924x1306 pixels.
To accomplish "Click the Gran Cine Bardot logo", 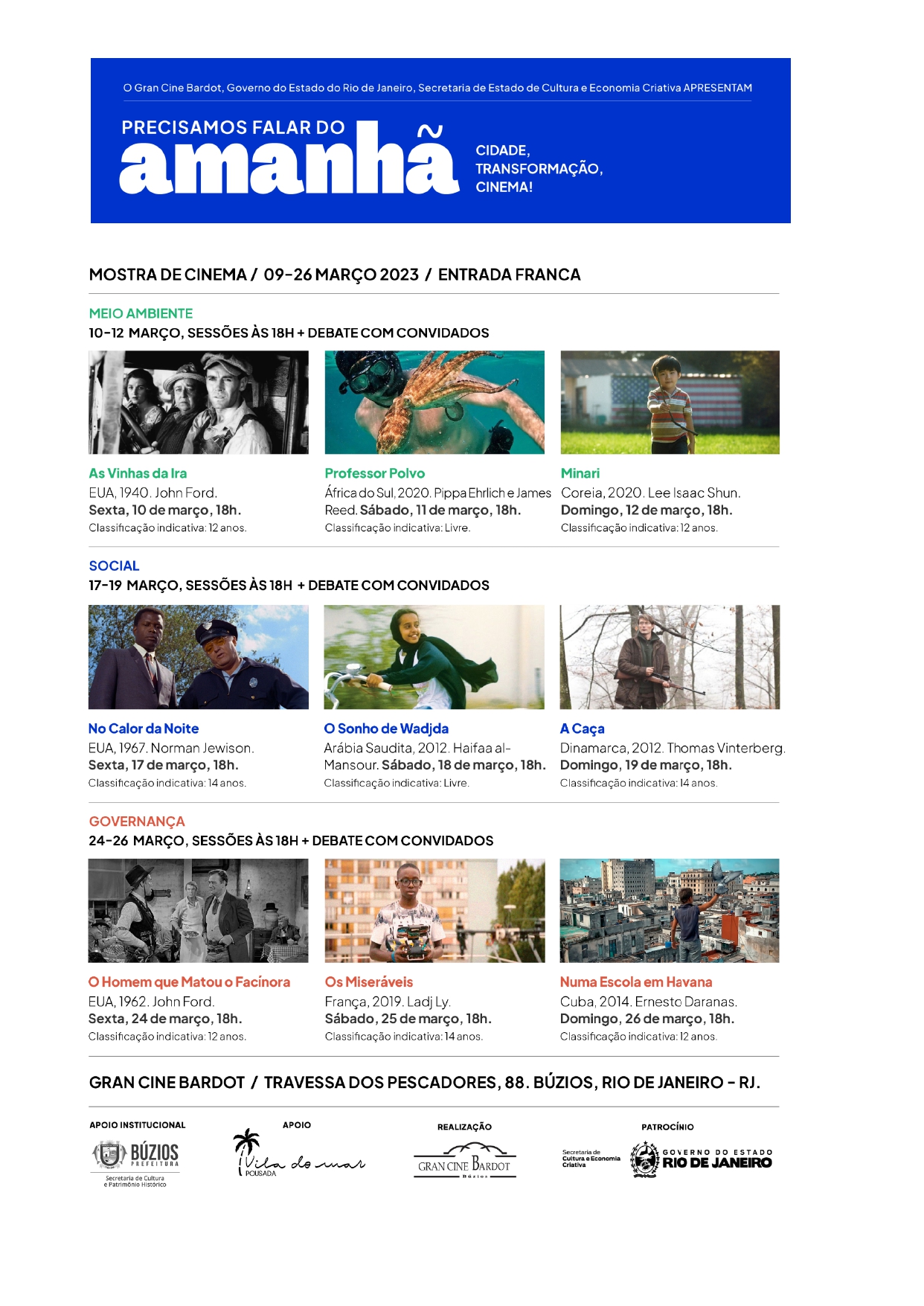I will tap(464, 1162).
